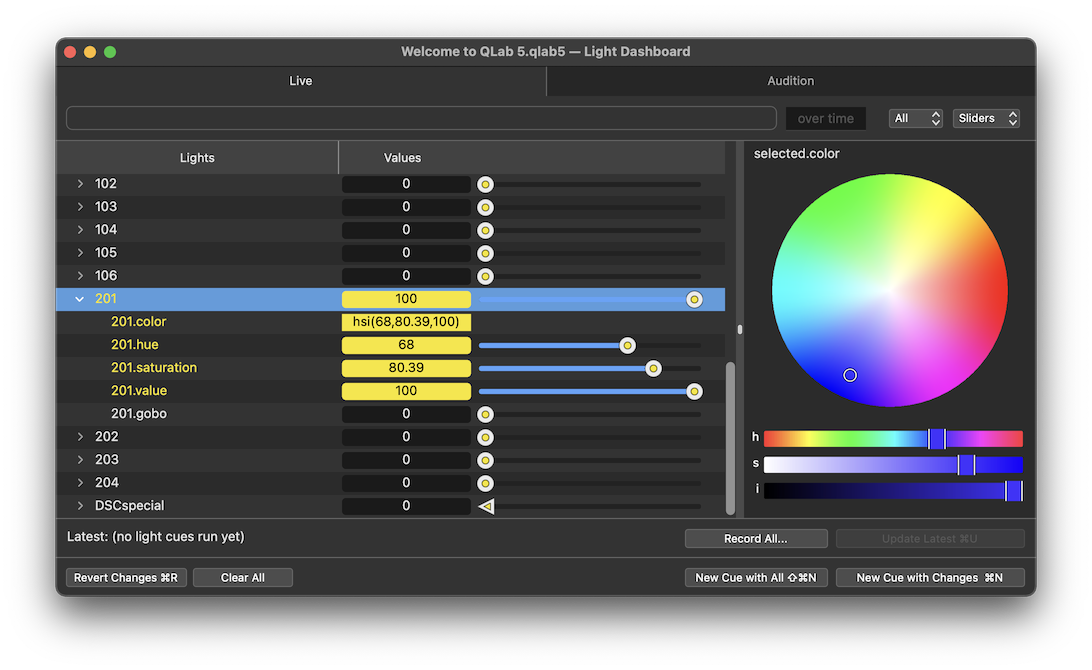Expand fixture 204's parameters
Viewport: 1092px width, 670px height.
pos(80,482)
